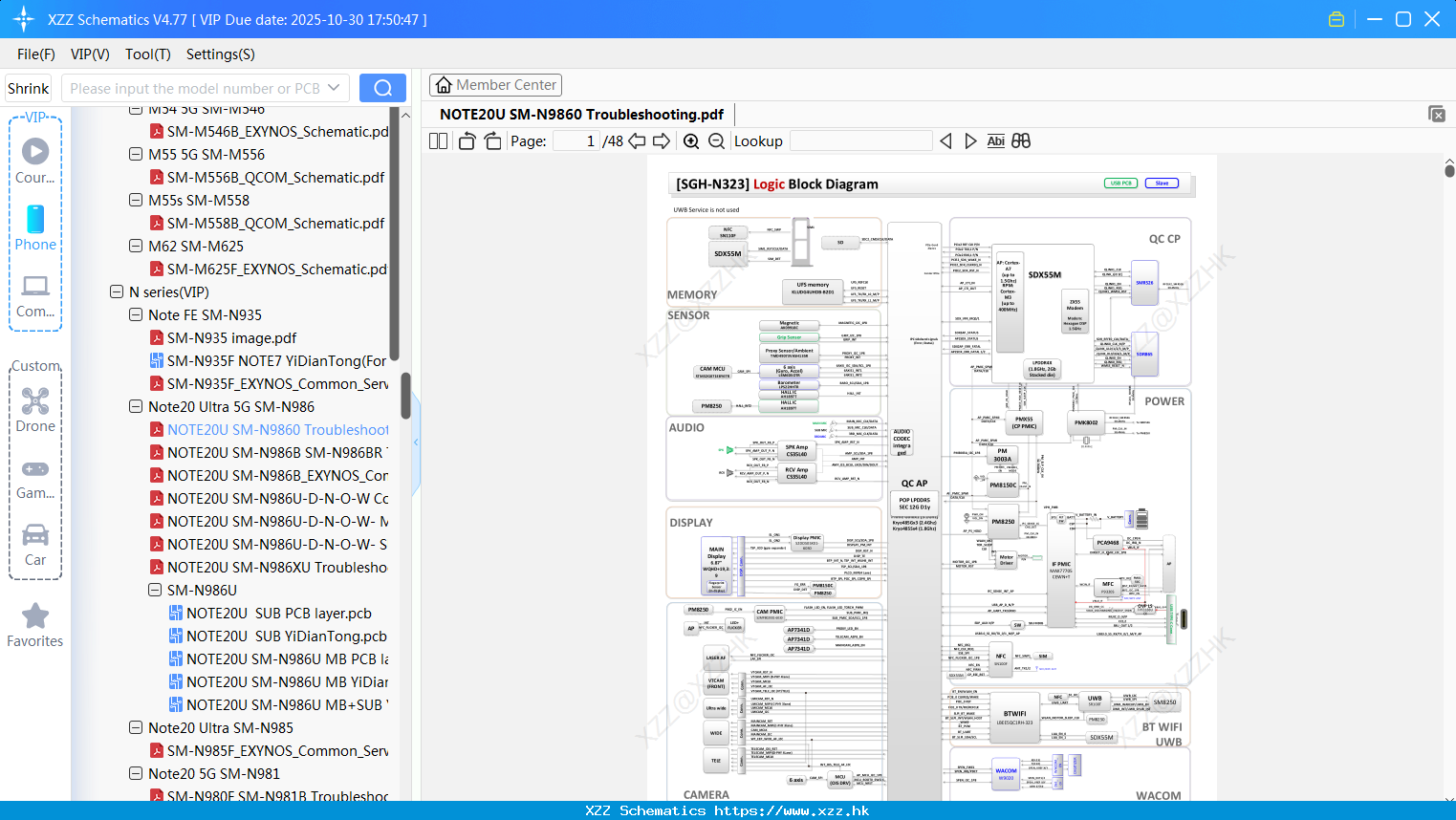The width and height of the screenshot is (1456, 820).
Task: Go to previous page with left arrow
Action: (637, 140)
